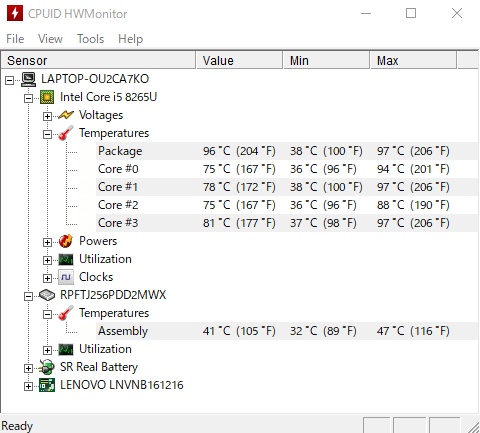Click the battery plug icon for SR Real Battery
The width and height of the screenshot is (480, 433).
pos(47,367)
